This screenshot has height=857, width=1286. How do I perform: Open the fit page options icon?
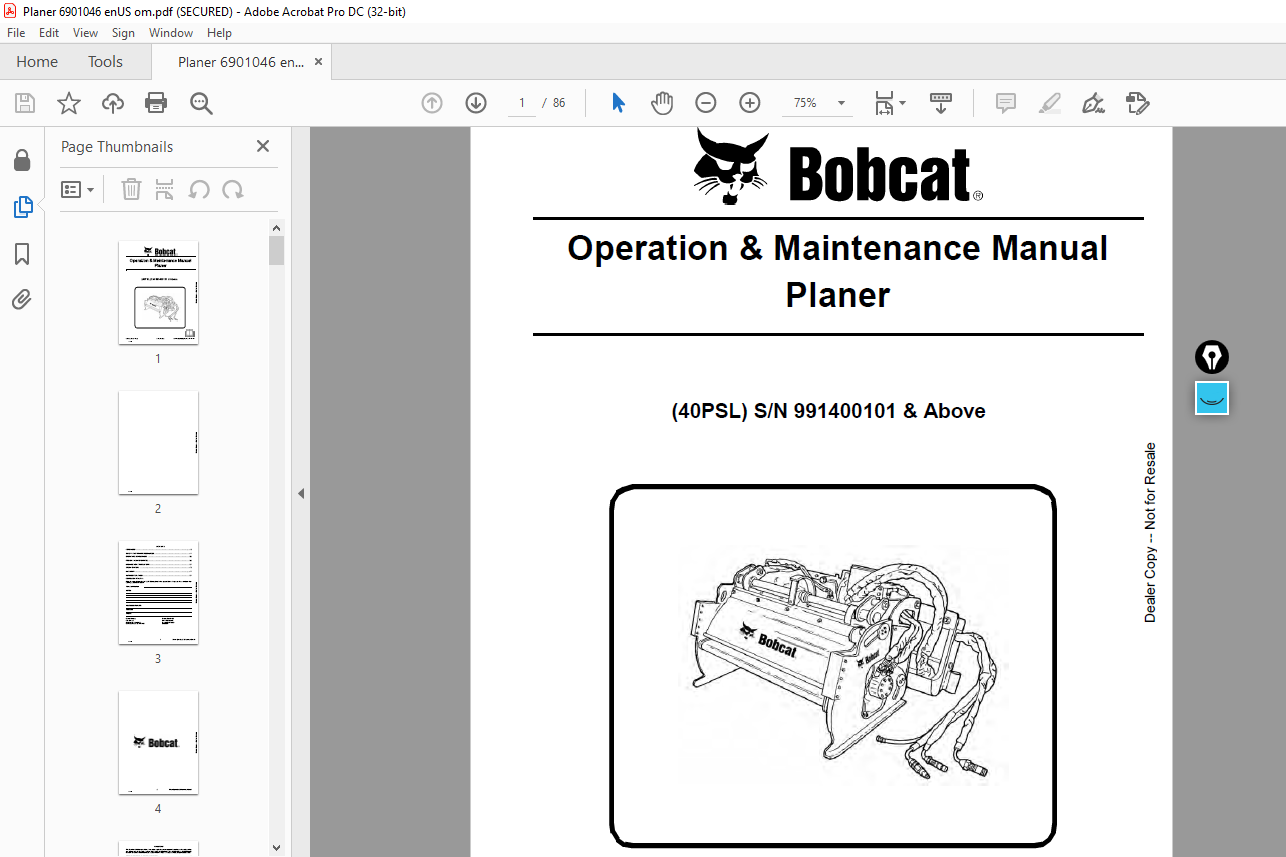pos(884,103)
